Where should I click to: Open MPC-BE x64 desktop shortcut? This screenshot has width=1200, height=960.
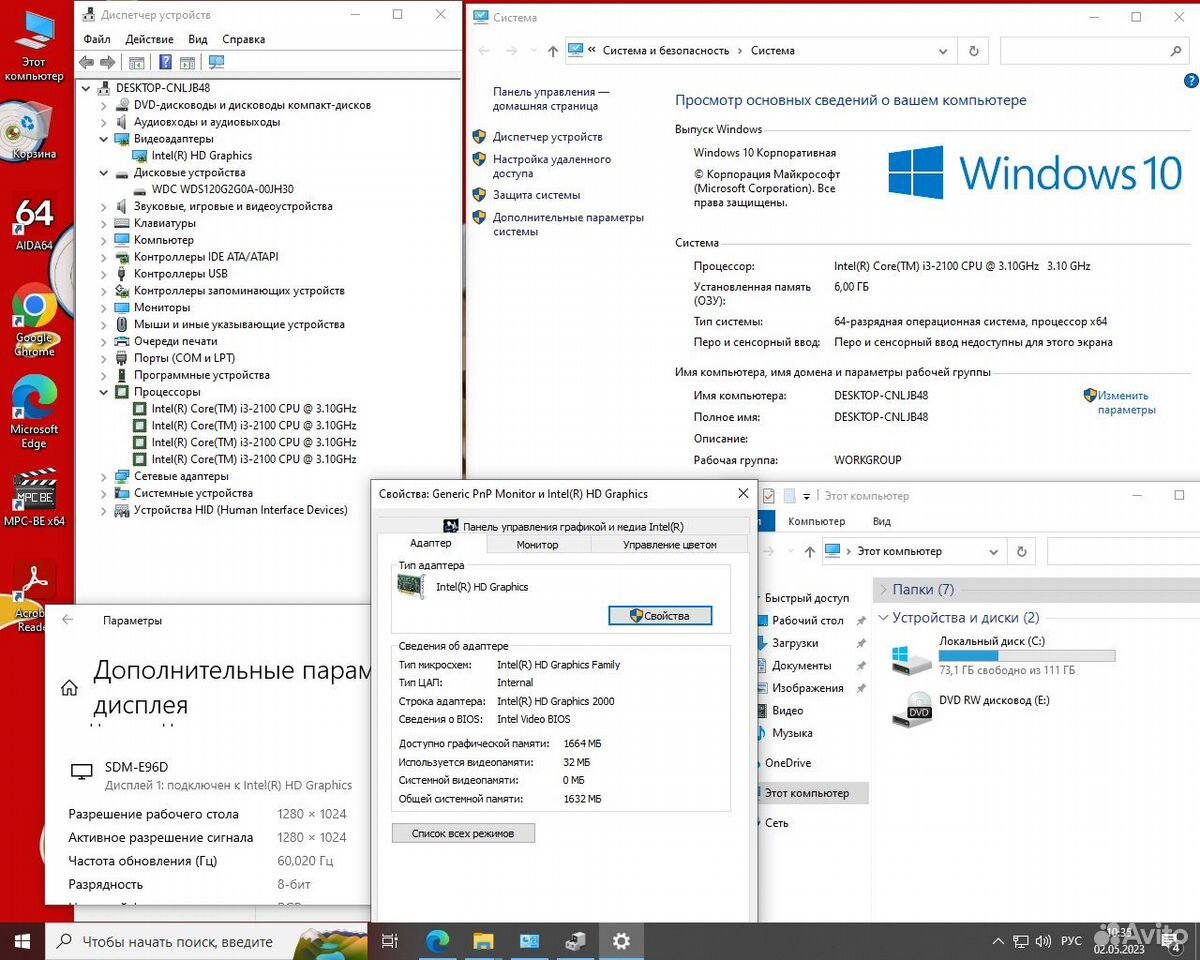coord(34,498)
